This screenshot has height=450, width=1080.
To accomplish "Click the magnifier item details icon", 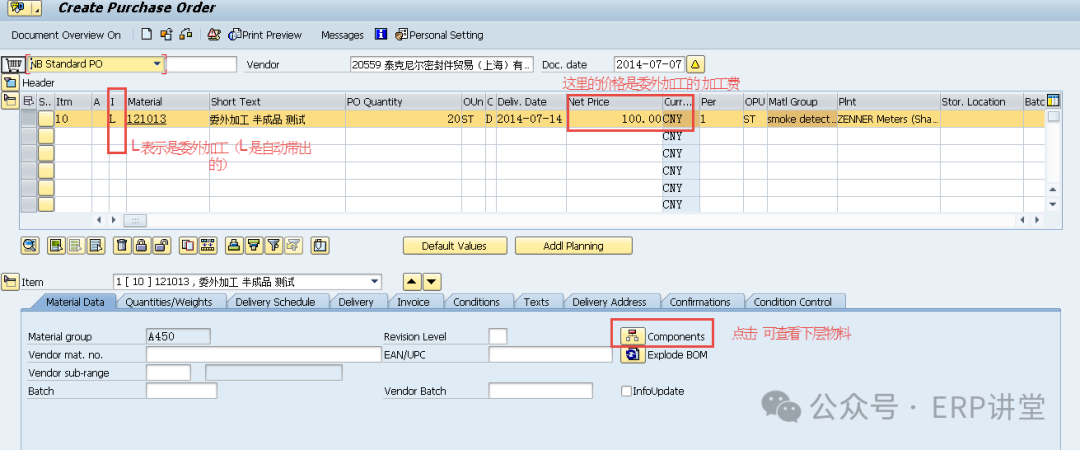I will 30,245.
